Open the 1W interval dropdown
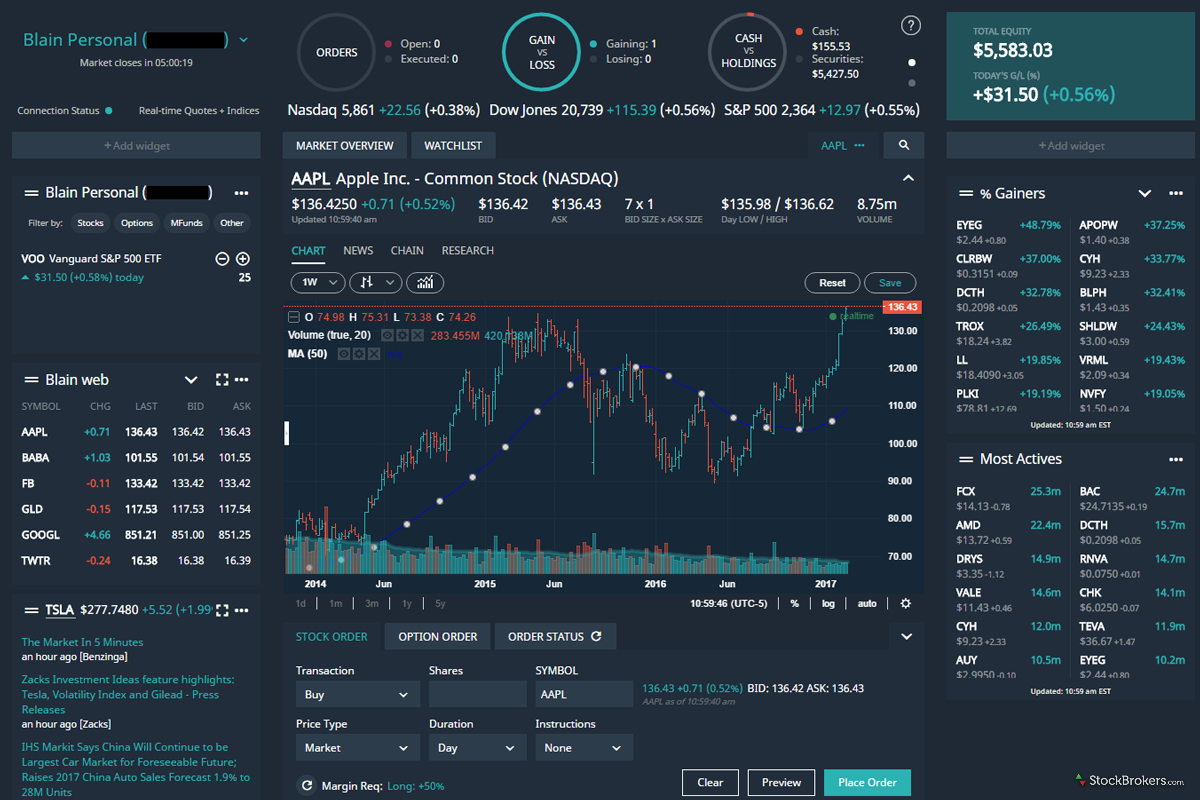The height and width of the screenshot is (800, 1200). click(318, 283)
